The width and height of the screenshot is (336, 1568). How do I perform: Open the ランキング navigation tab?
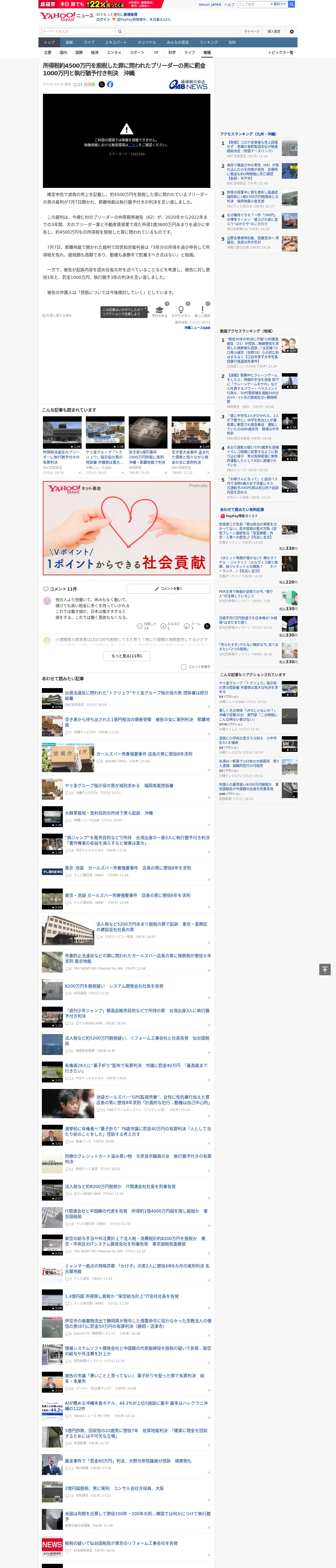[x=209, y=43]
